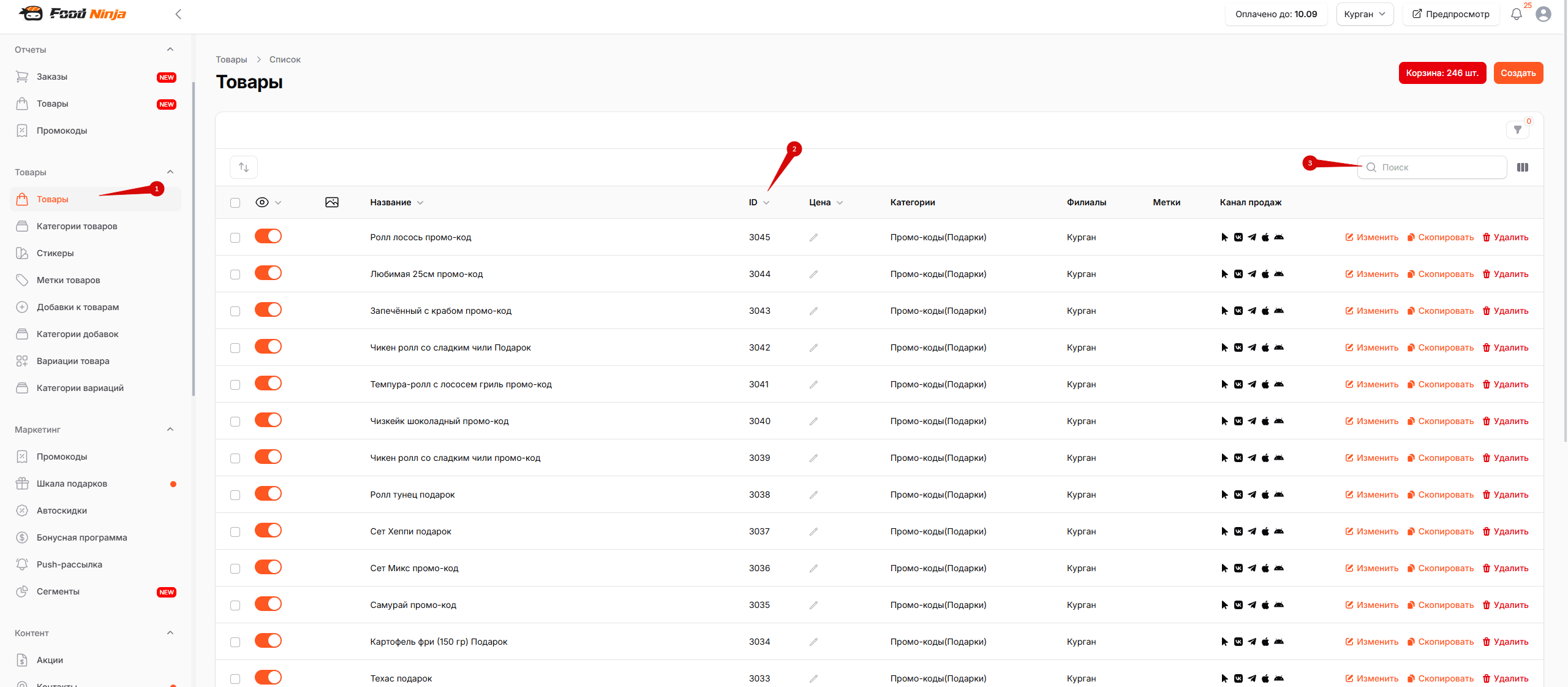Click cursor channel icon for product 3041

point(1225,384)
